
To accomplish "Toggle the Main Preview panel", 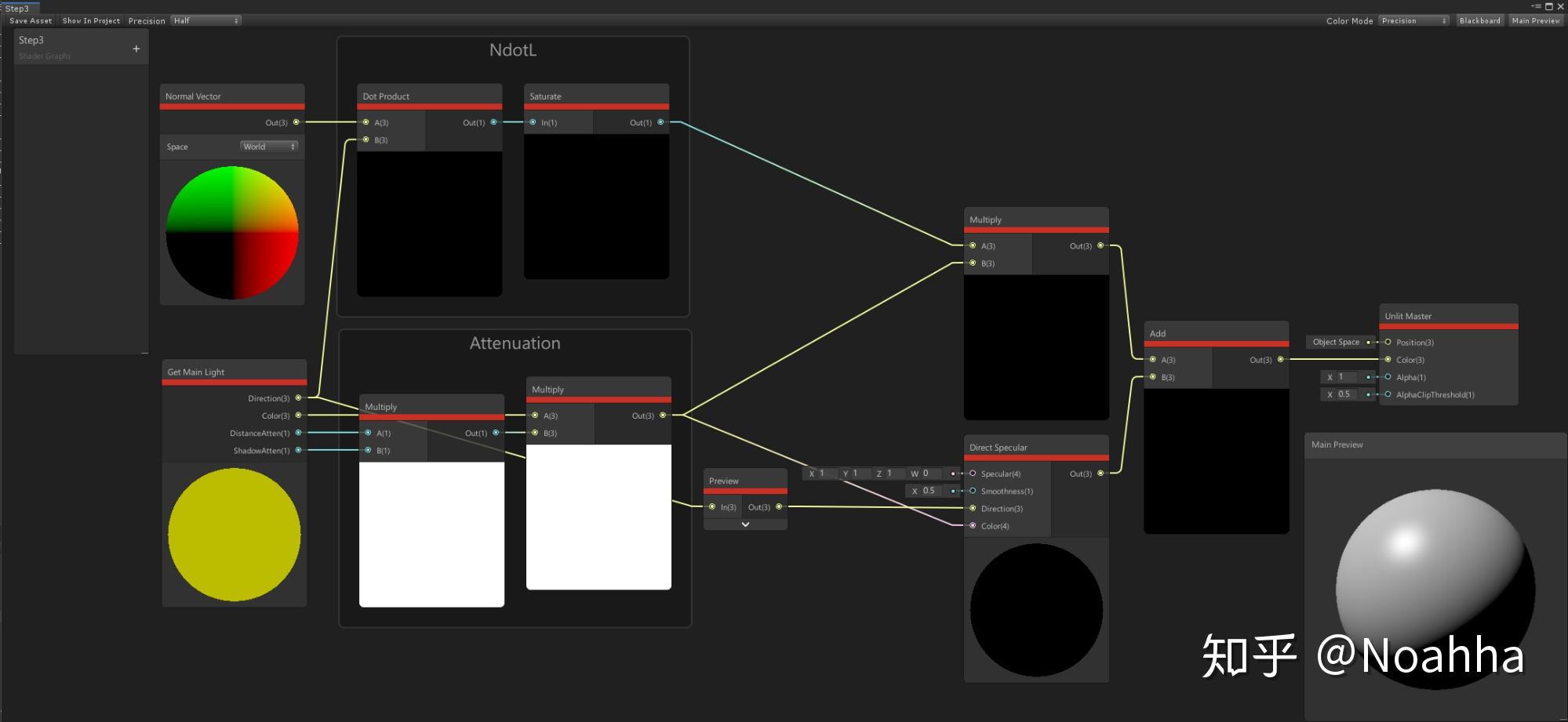I will point(1535,20).
